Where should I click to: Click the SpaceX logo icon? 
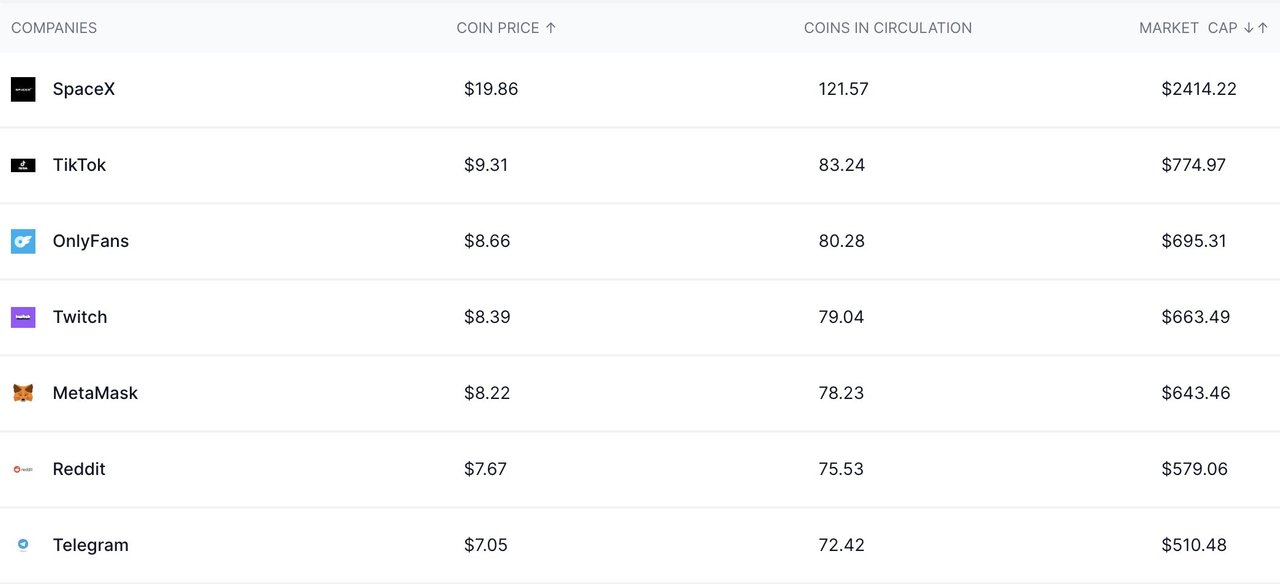coord(23,89)
